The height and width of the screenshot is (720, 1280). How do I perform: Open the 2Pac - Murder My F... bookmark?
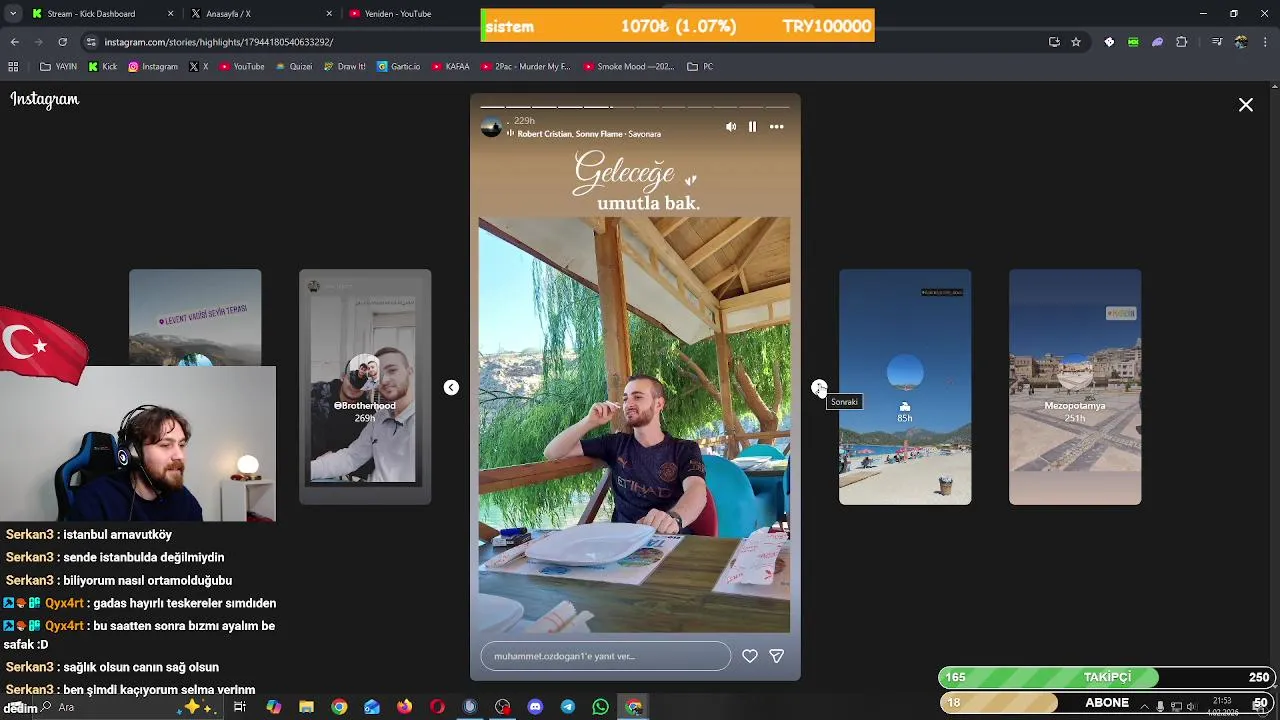[525, 67]
